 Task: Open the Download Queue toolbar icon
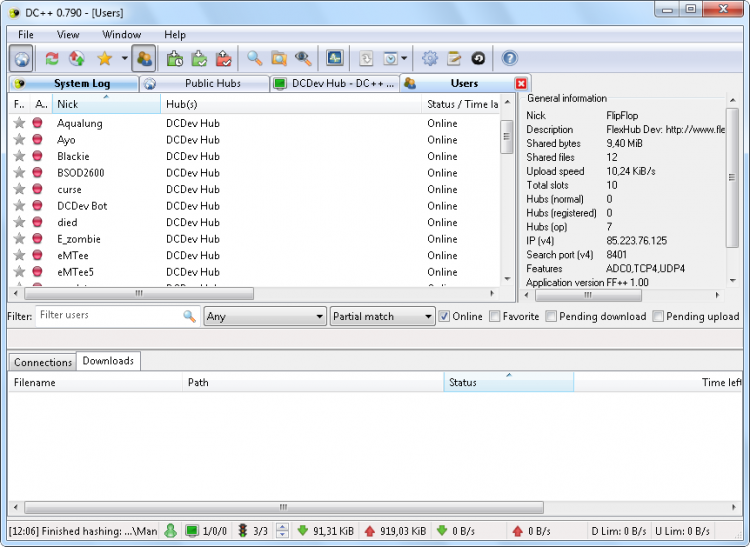[x=175, y=58]
